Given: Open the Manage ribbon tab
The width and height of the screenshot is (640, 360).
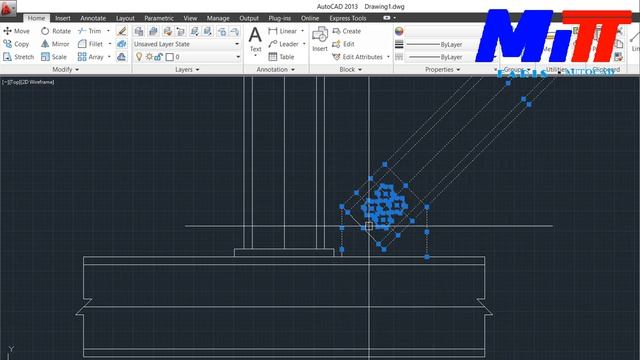Looking at the screenshot, I should point(218,18).
